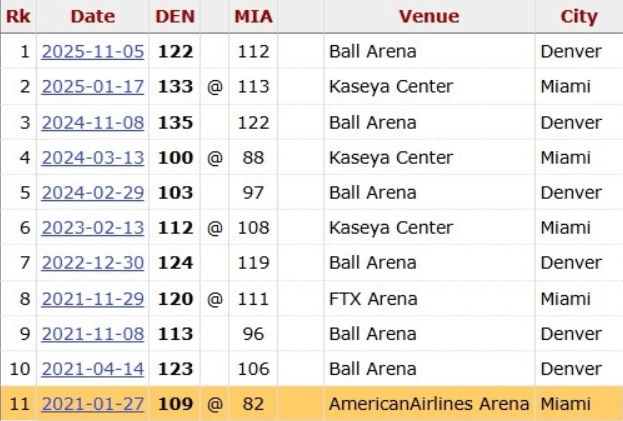Open the 2025-01-17 game link

pyautogui.click(x=93, y=87)
